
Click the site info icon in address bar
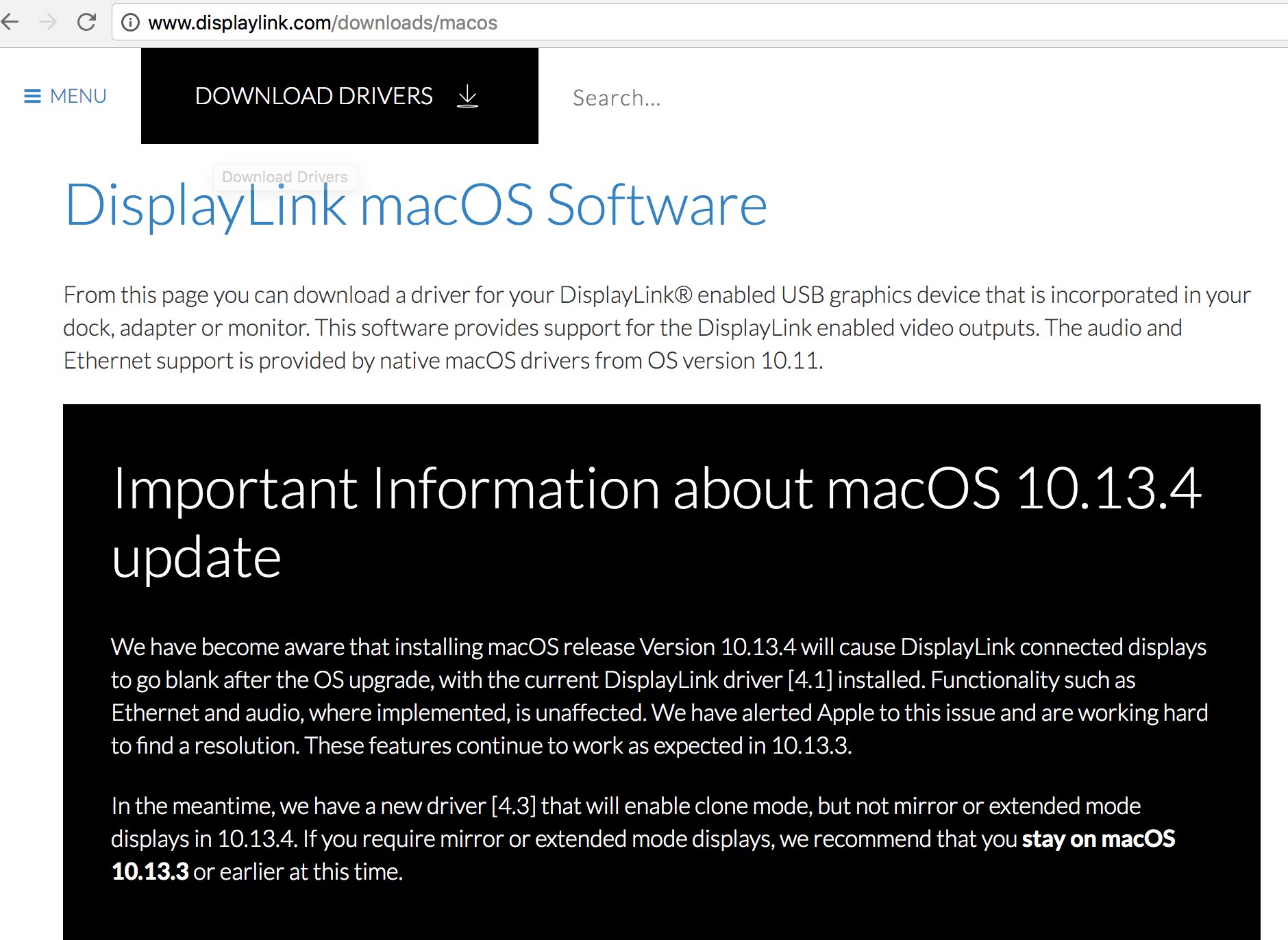130,23
